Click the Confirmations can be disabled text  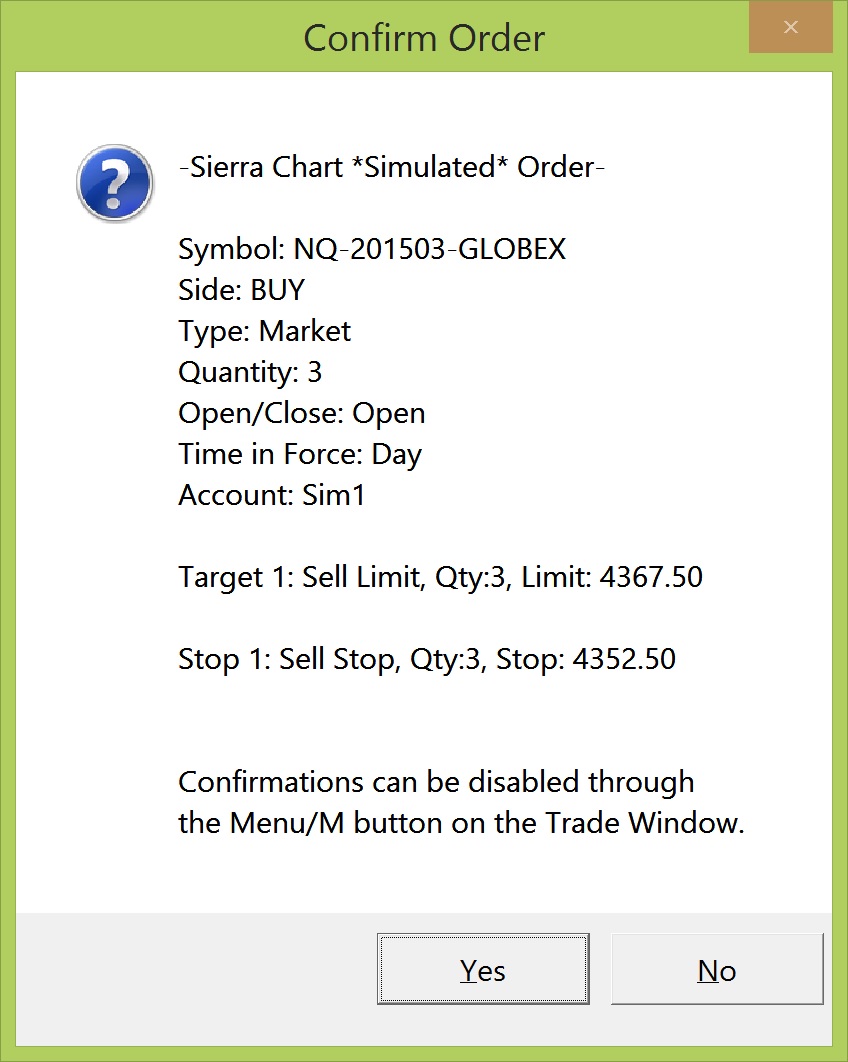tap(436, 781)
